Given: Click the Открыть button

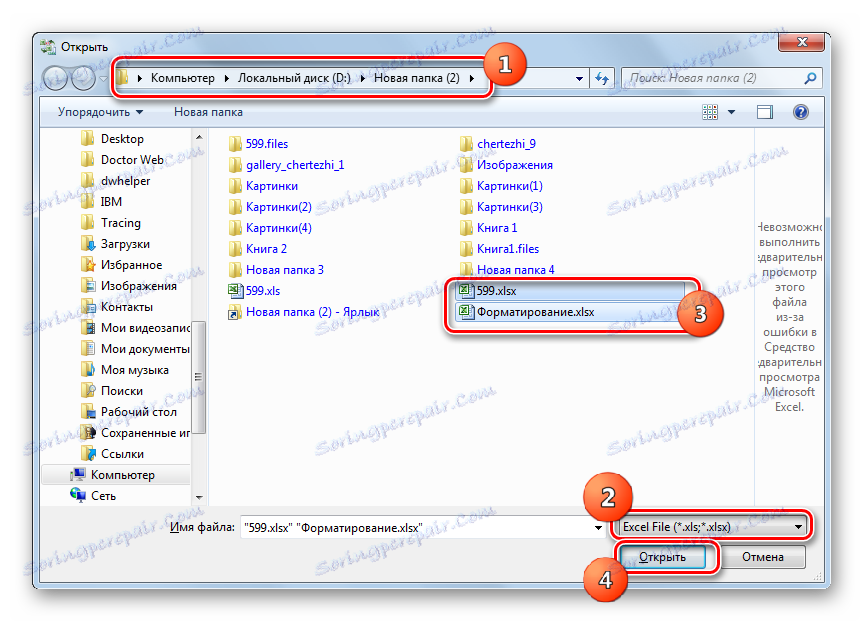Looking at the screenshot, I should pyautogui.click(x=662, y=557).
